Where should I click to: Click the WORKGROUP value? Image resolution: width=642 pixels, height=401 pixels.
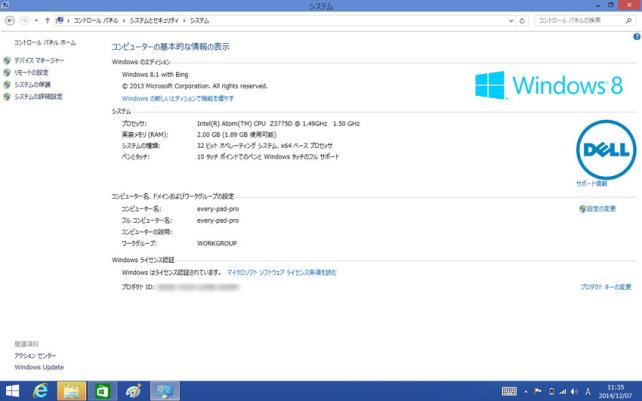pos(217,243)
